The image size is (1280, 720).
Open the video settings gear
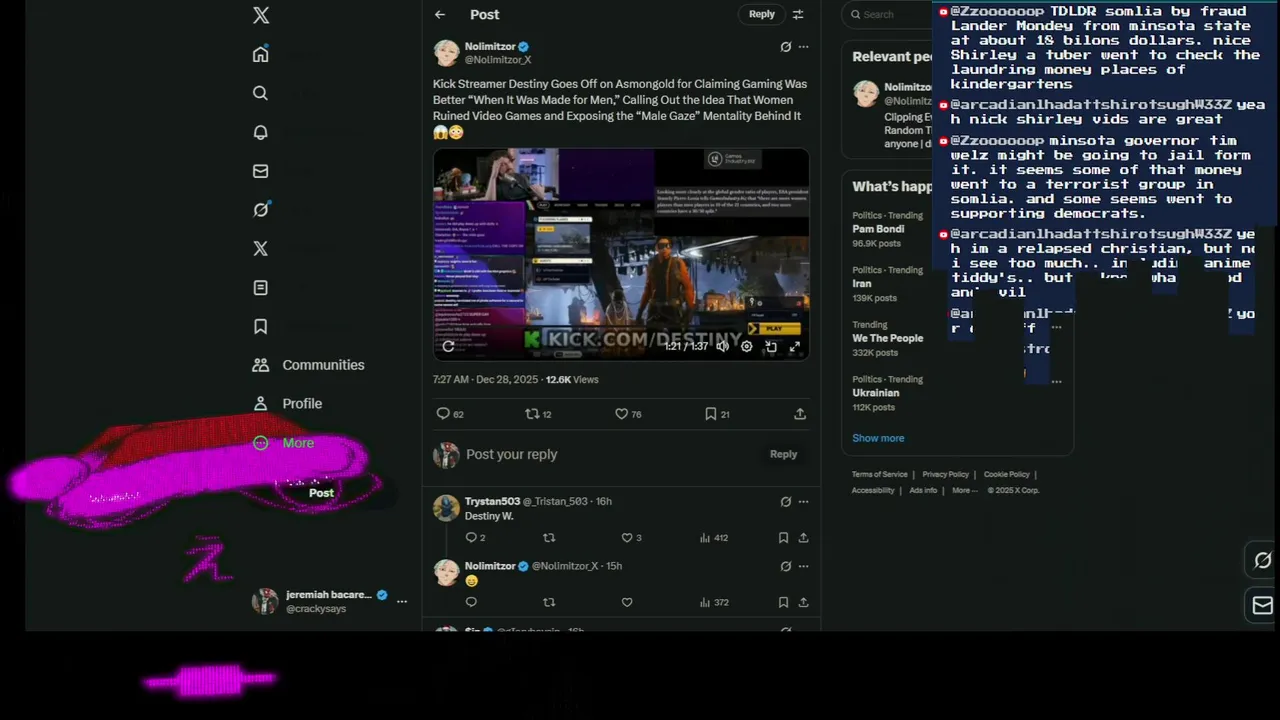point(746,346)
